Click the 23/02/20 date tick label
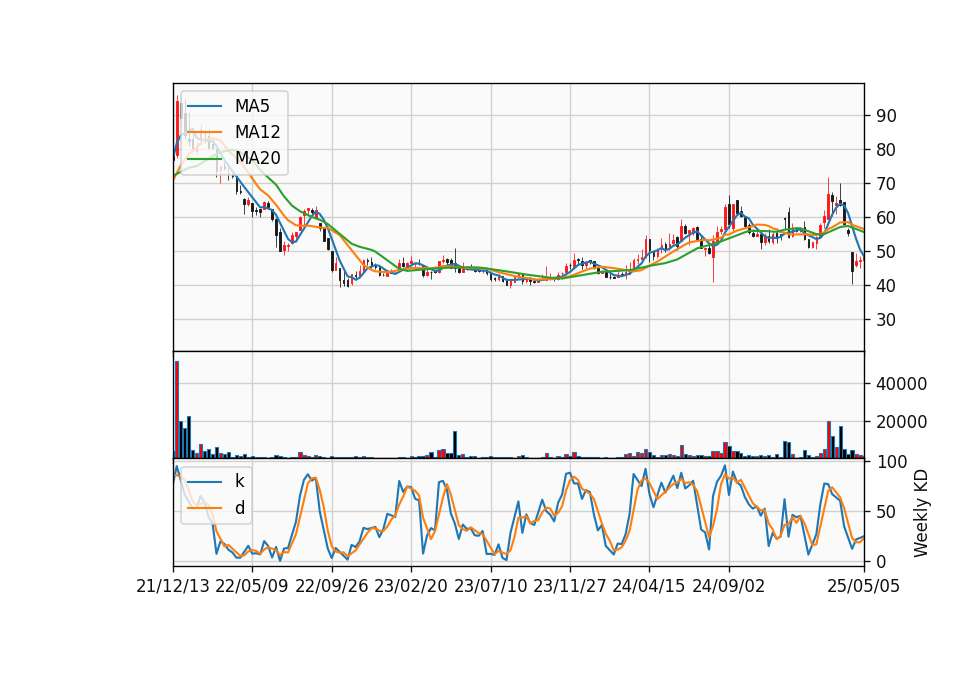 (x=411, y=586)
